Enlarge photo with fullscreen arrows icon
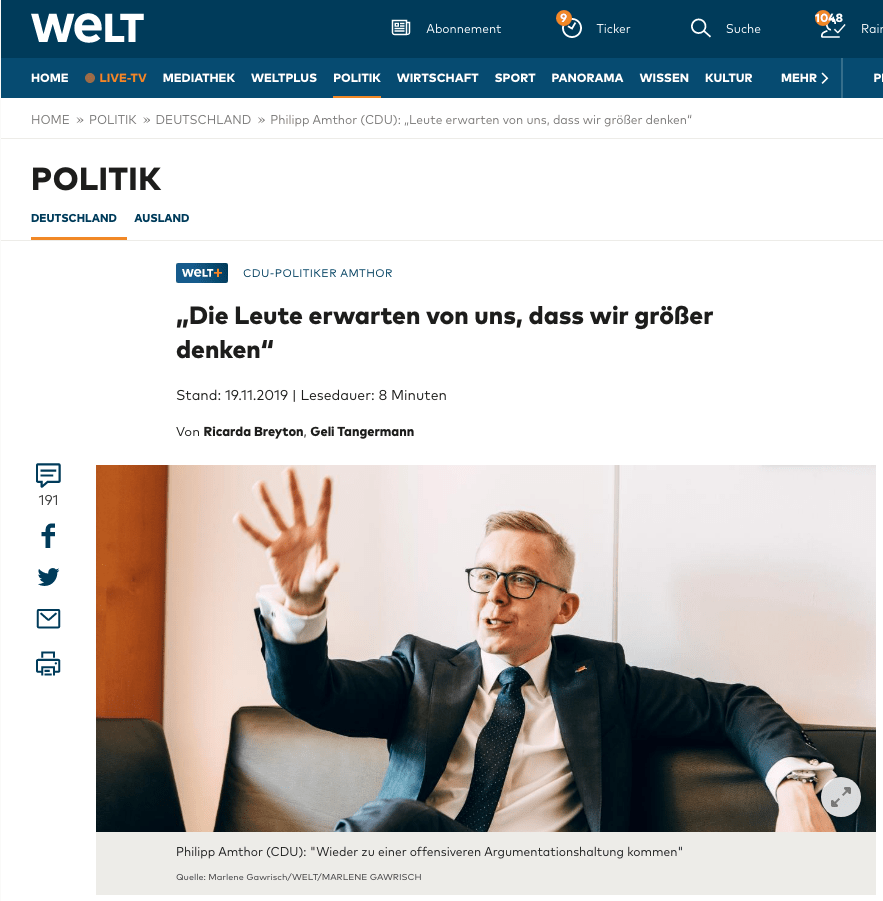This screenshot has height=901, width=883. point(840,797)
